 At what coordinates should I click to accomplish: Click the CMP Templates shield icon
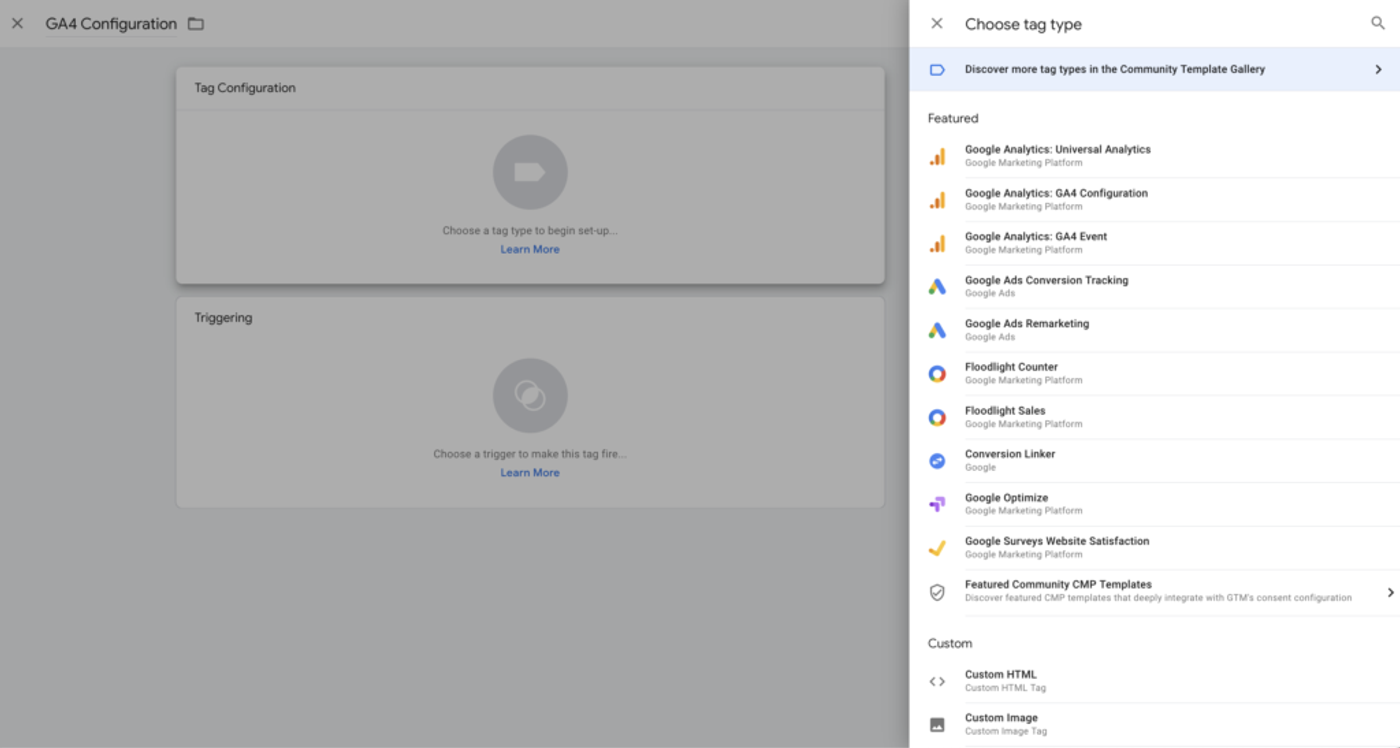coord(937,592)
